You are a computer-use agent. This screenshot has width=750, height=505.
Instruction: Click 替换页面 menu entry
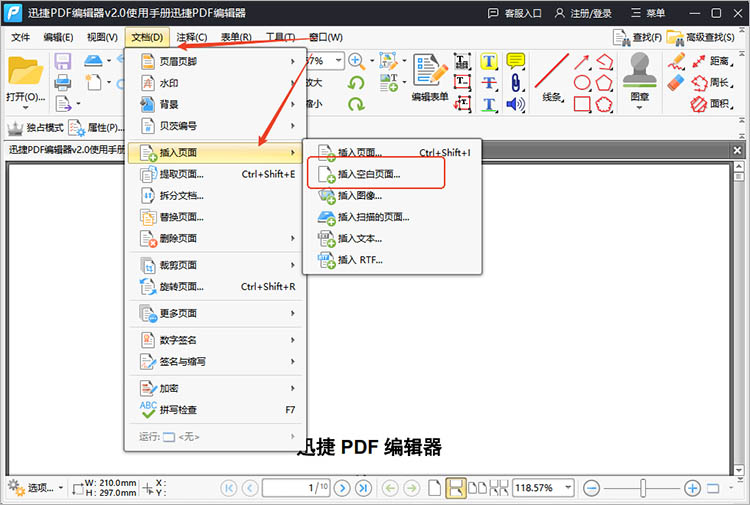tap(217, 217)
